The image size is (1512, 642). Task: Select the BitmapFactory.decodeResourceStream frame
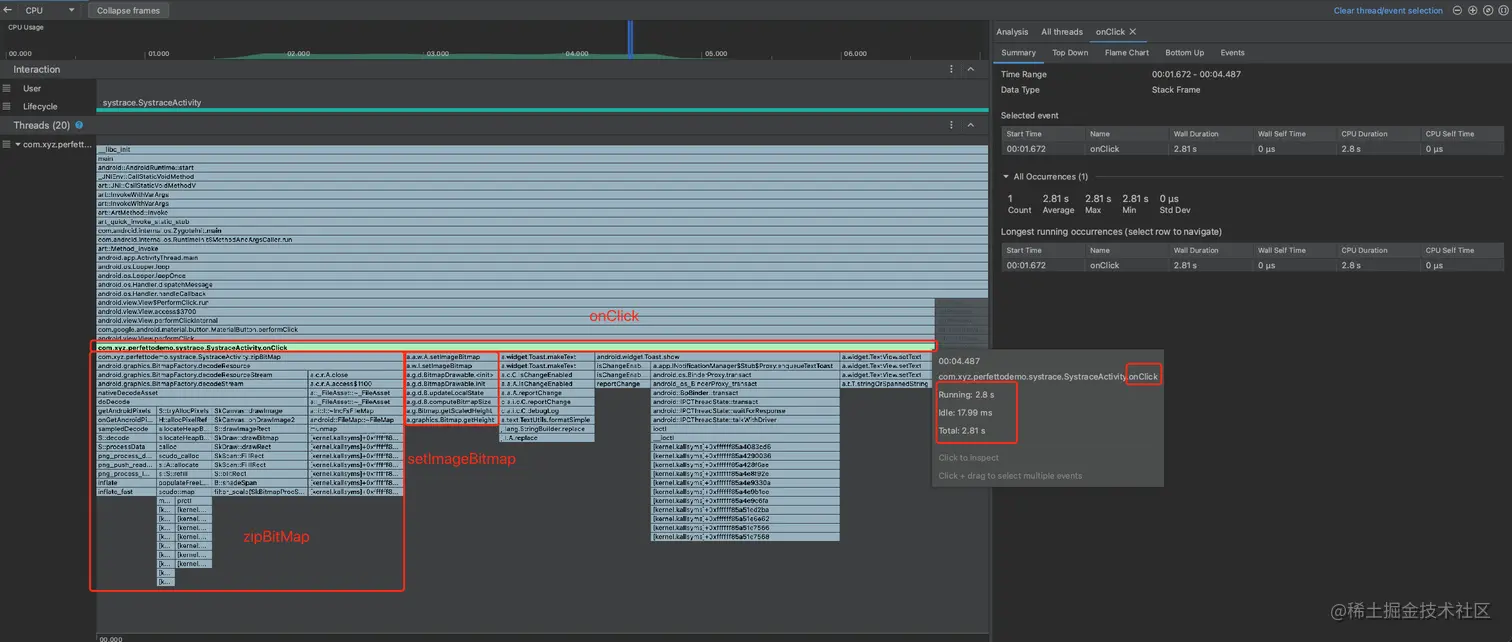click(x=202, y=375)
